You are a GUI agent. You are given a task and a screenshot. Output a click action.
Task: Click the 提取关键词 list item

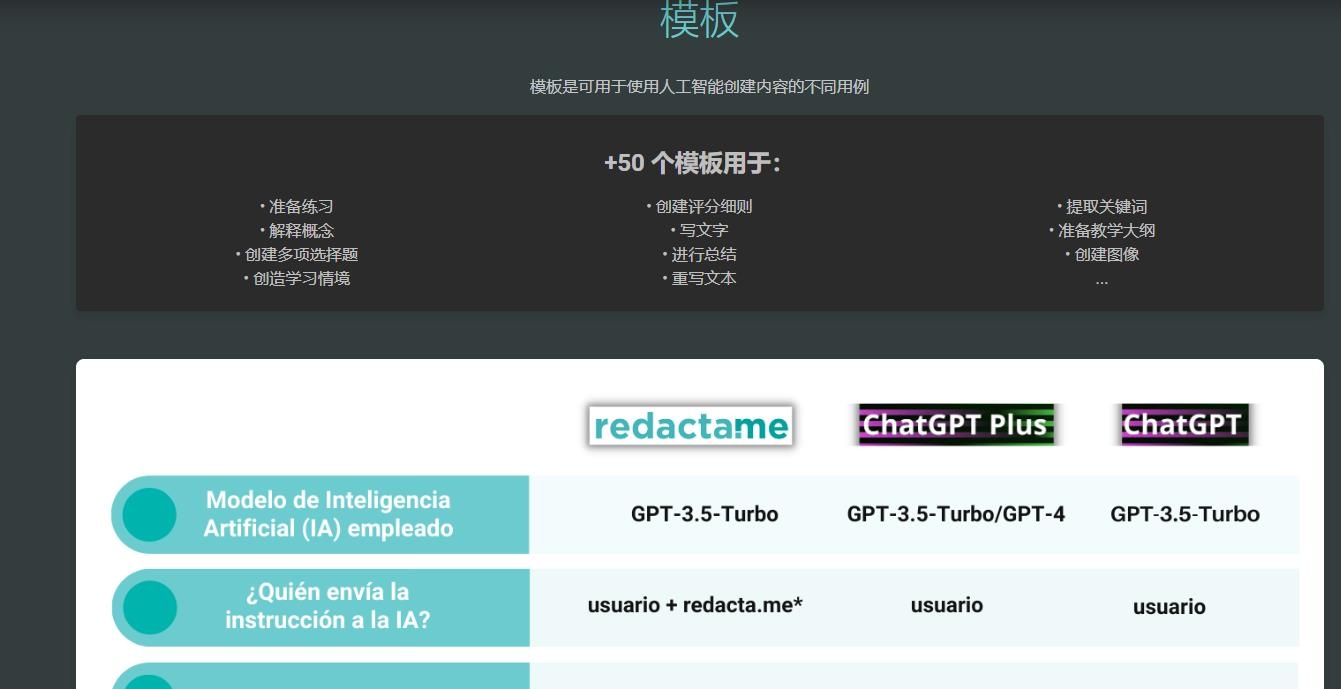pos(1102,207)
